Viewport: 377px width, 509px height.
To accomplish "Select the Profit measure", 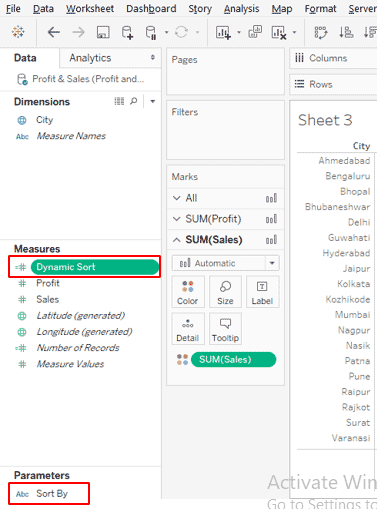I will pyautogui.click(x=48, y=283).
